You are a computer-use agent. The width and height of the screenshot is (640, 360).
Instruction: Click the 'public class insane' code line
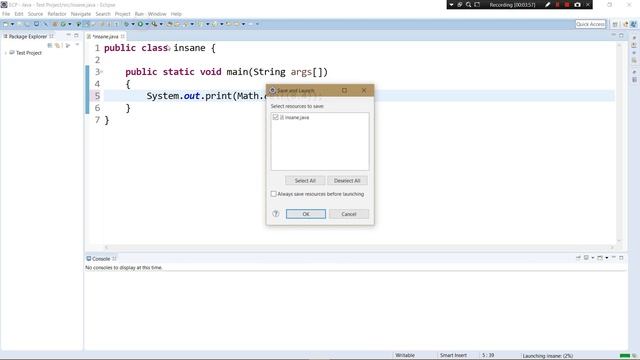[160, 48]
